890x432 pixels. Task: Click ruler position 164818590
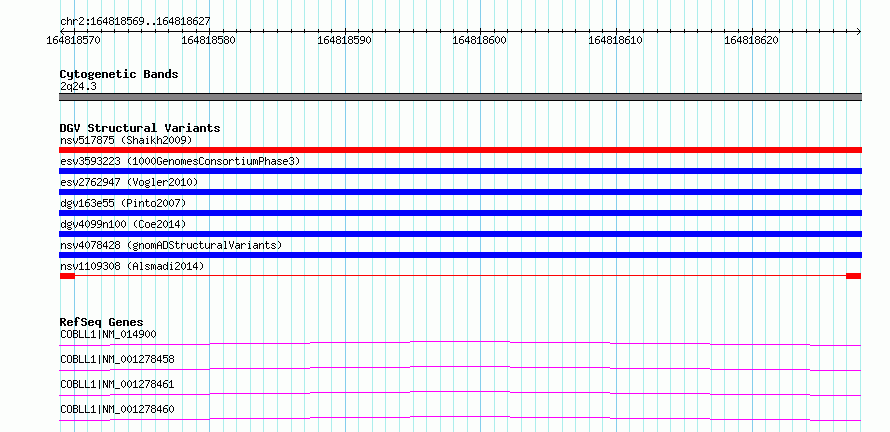[x=345, y=40]
